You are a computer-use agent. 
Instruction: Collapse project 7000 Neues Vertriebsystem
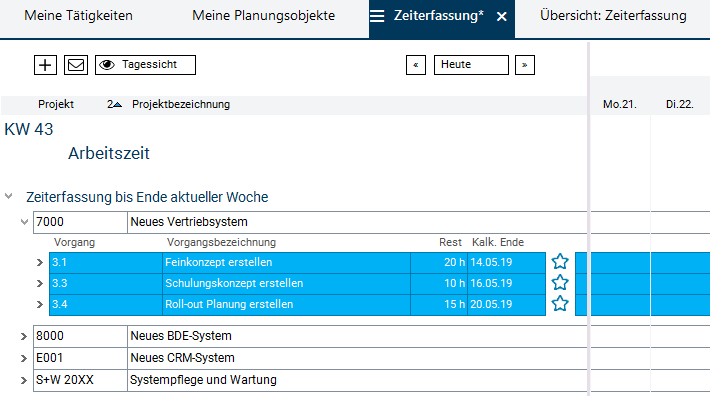pos(24,222)
